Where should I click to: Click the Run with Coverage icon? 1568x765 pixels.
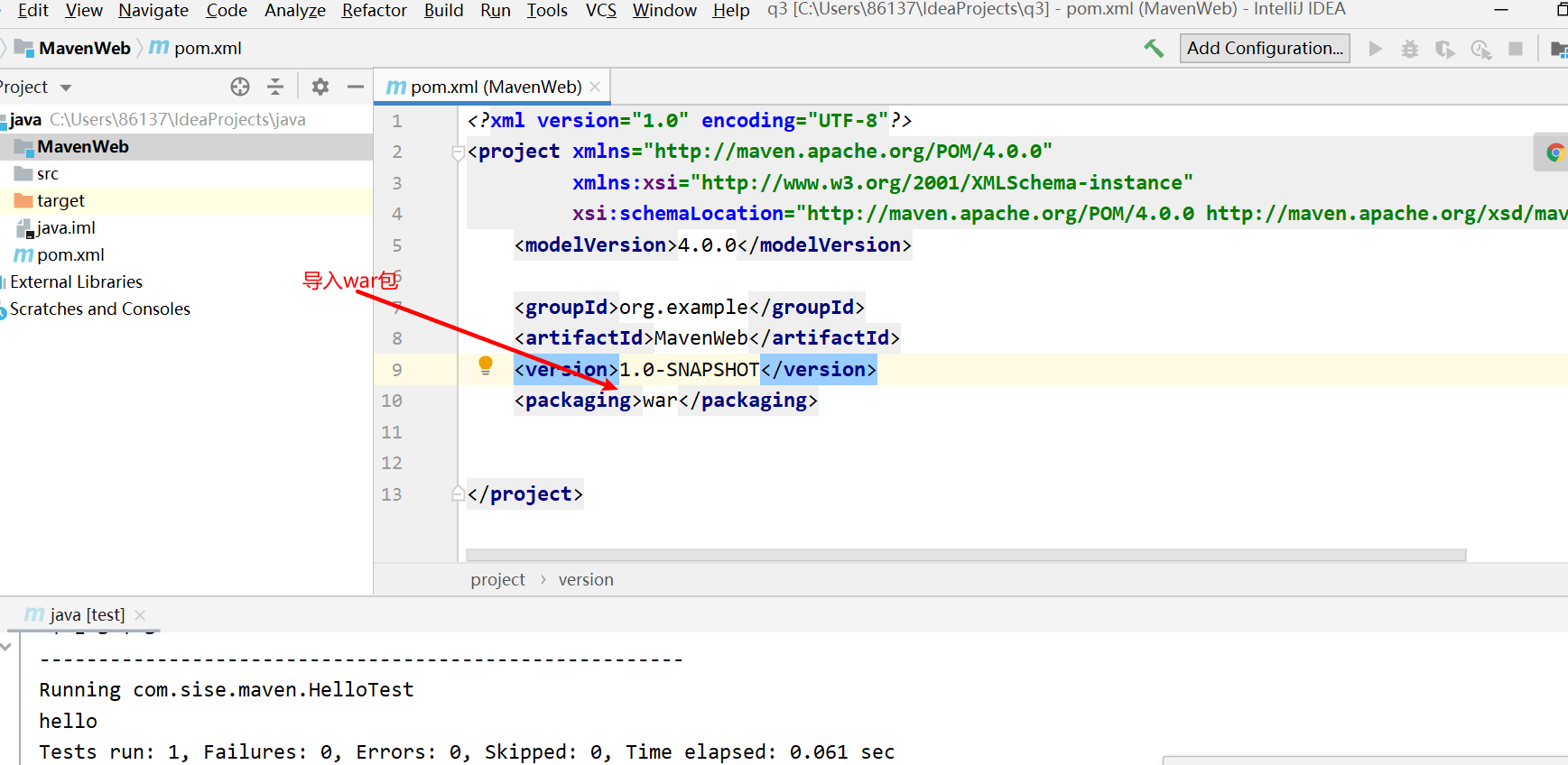(x=1445, y=49)
